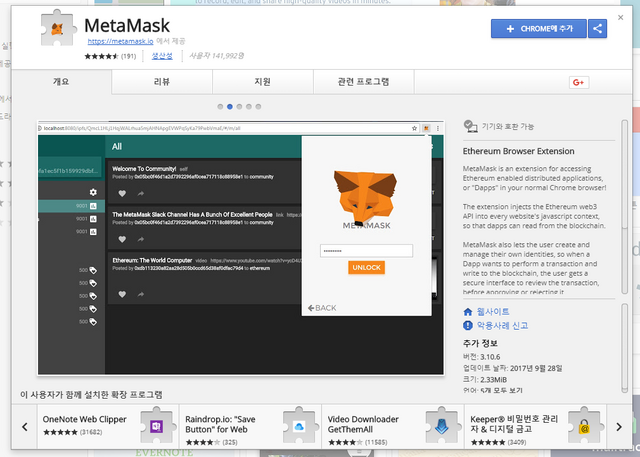This screenshot has height=457, width=640.
Task: Switch to the 지원 tab
Action: tap(263, 80)
